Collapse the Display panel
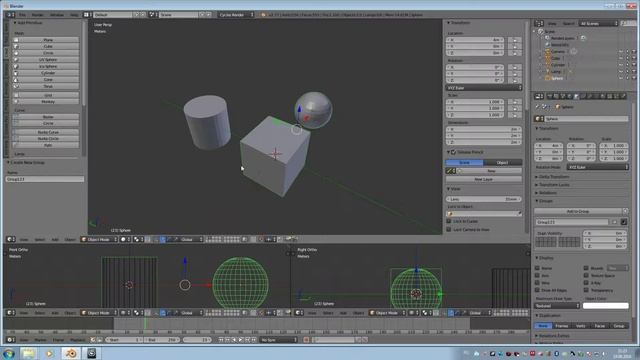The height and width of the screenshot is (360, 640). coord(546,258)
